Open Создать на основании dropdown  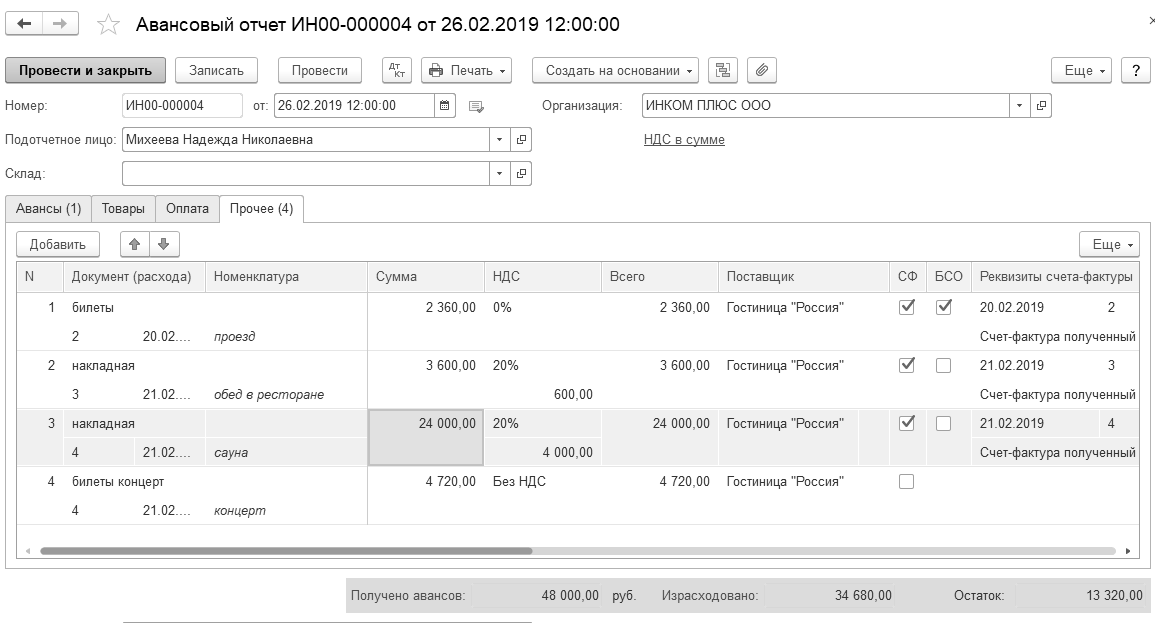click(x=615, y=71)
